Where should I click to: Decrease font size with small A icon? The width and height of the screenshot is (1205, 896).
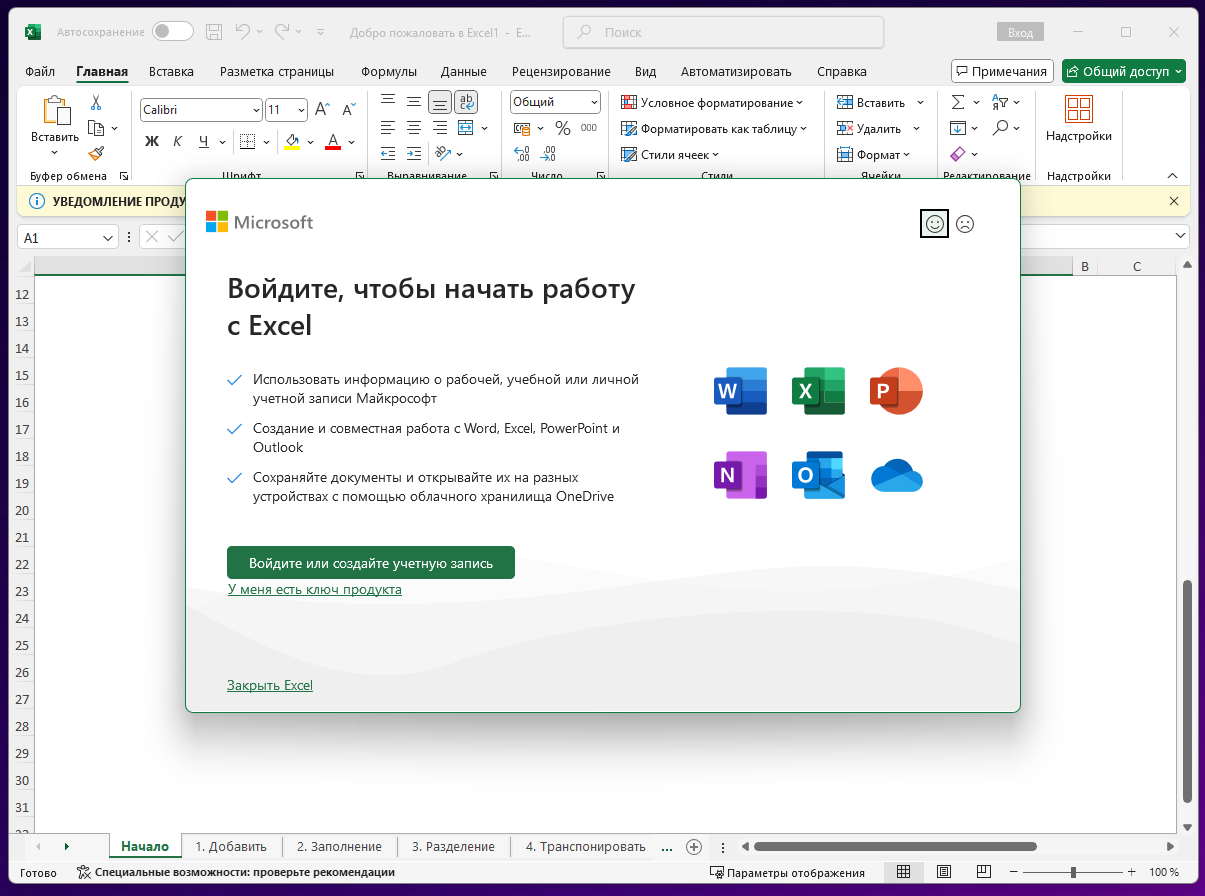point(349,109)
